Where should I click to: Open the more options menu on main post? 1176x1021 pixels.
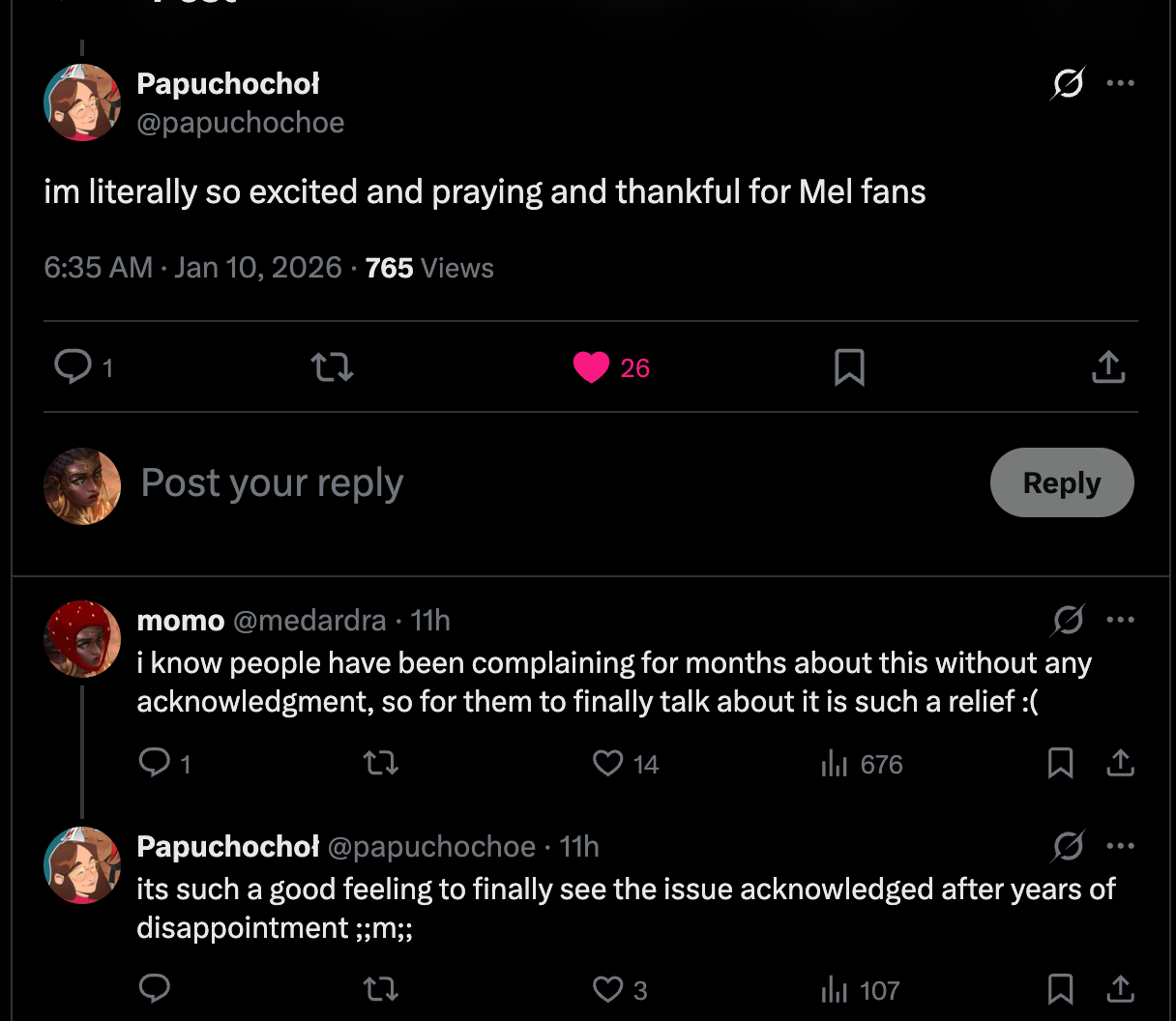pos(1120,84)
